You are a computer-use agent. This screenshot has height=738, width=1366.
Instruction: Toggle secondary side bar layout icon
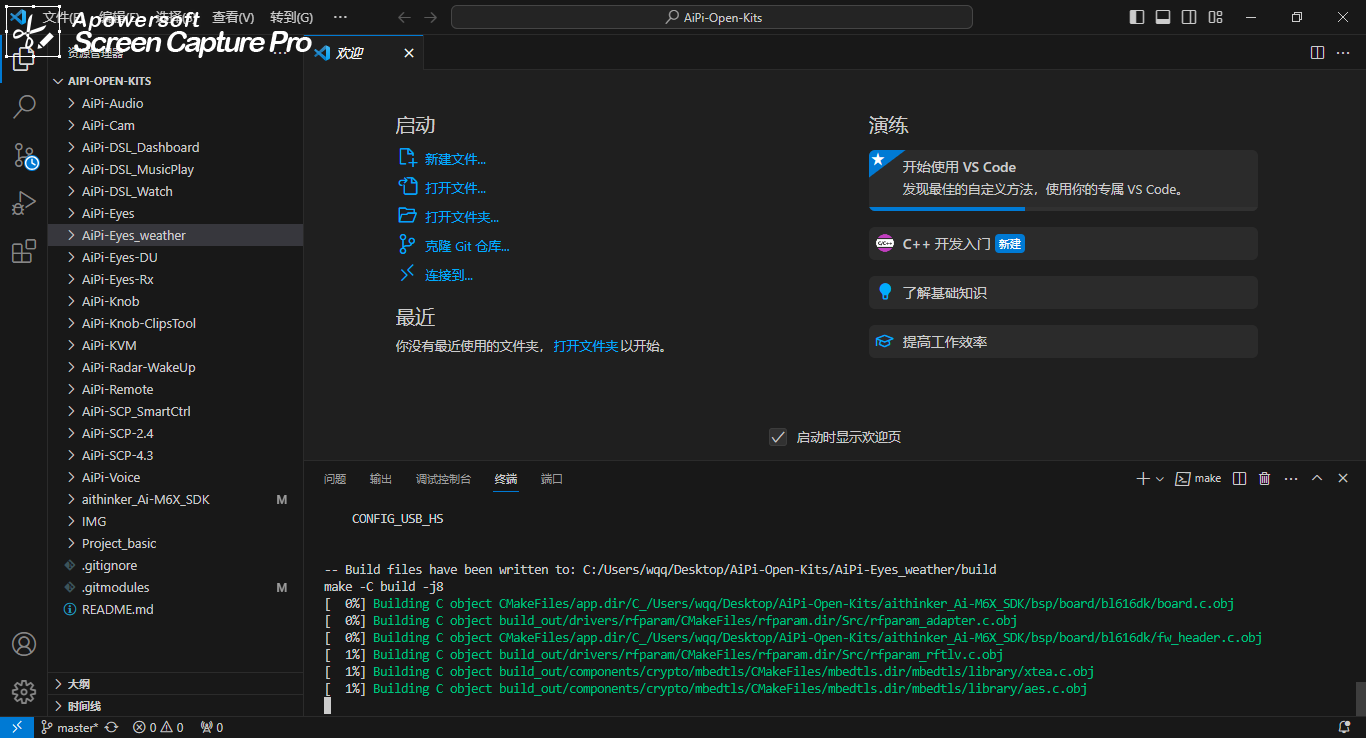[1189, 17]
